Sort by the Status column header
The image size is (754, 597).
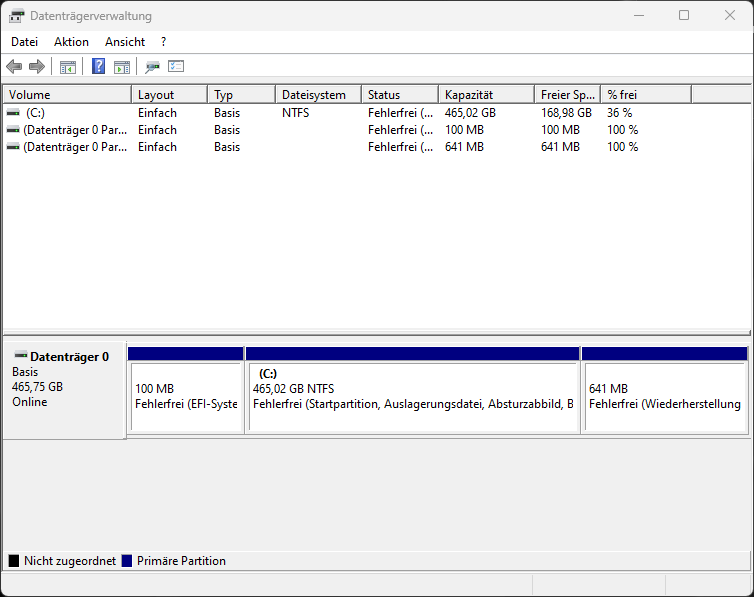pyautogui.click(x=400, y=95)
